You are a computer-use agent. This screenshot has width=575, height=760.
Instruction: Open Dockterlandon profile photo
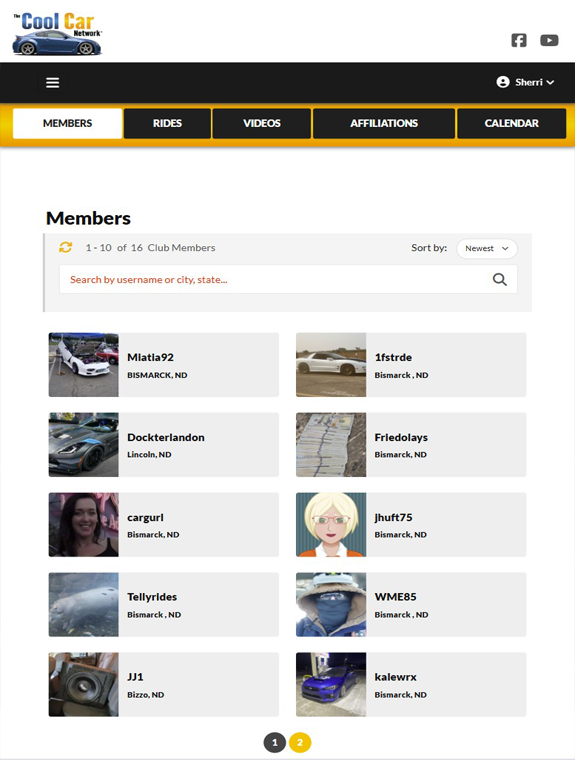click(83, 444)
